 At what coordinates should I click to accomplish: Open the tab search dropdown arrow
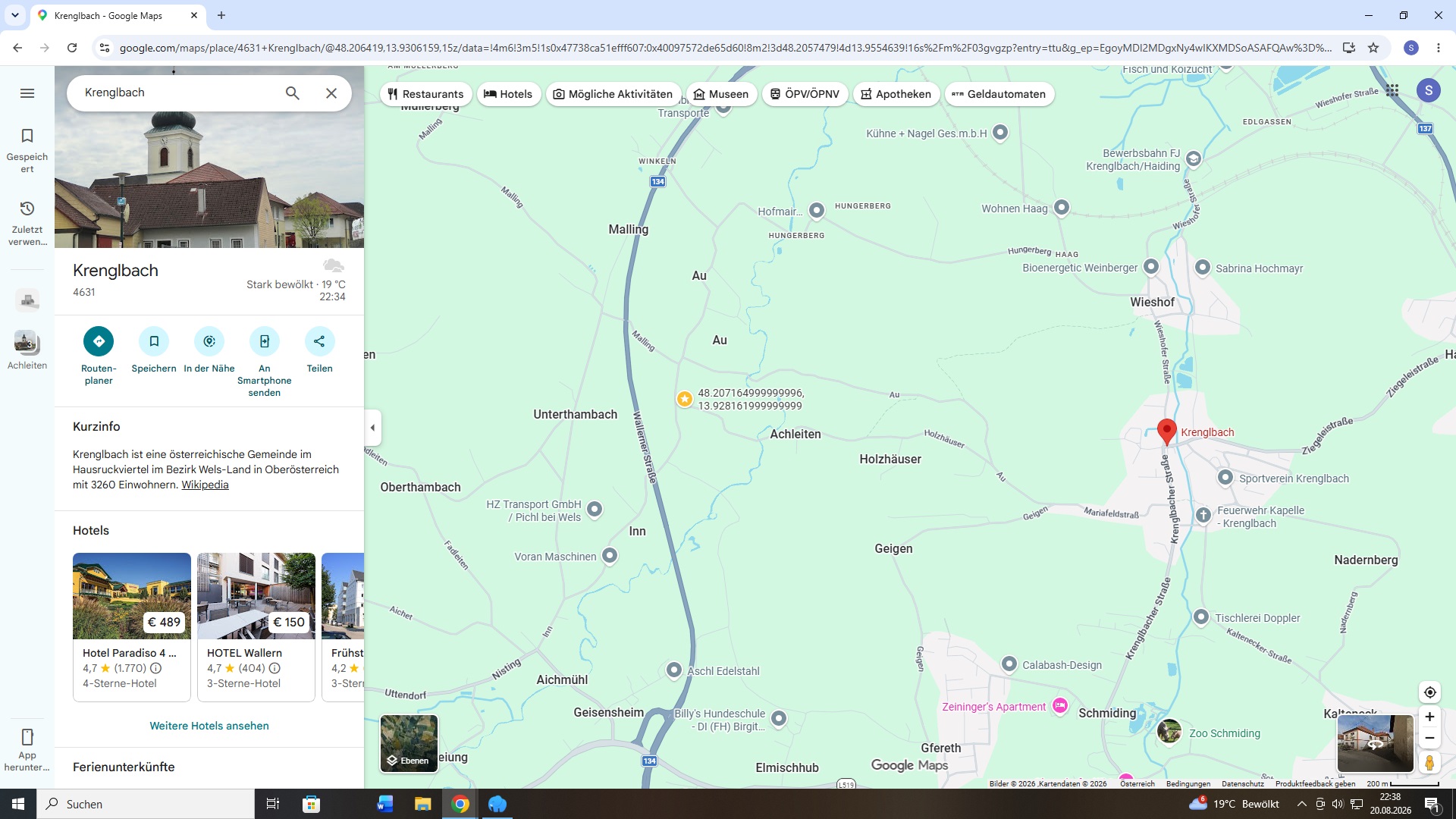pyautogui.click(x=15, y=15)
